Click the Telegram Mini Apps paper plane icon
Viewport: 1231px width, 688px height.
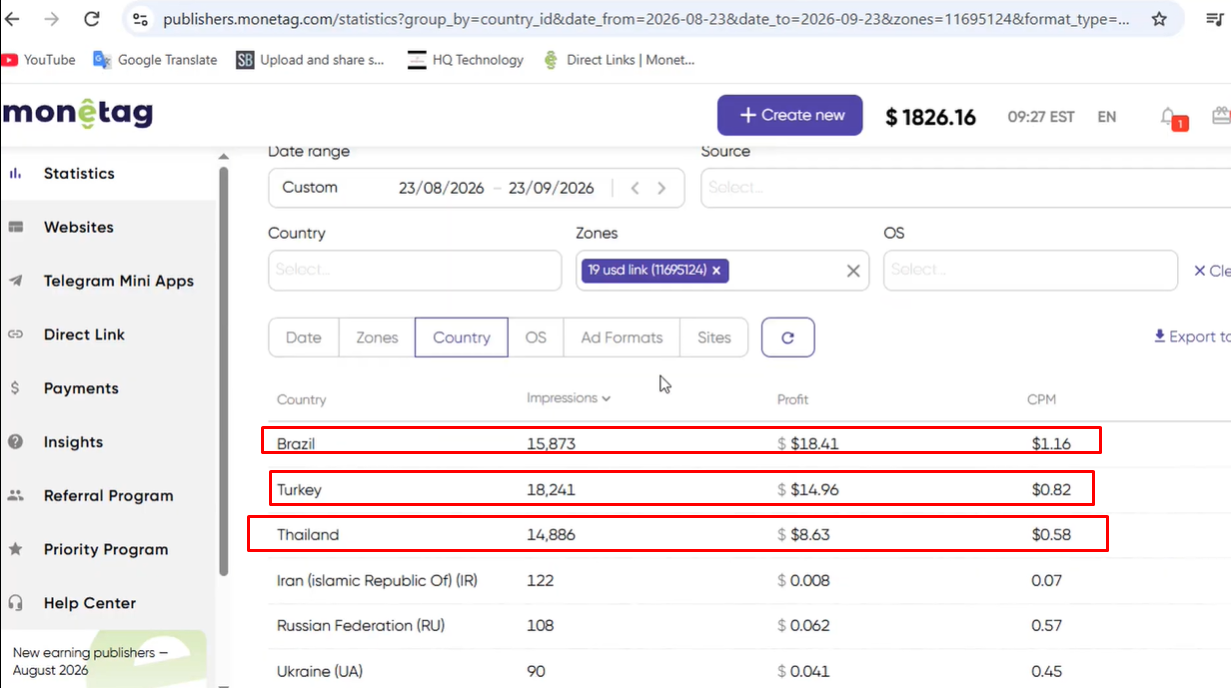pos(15,281)
